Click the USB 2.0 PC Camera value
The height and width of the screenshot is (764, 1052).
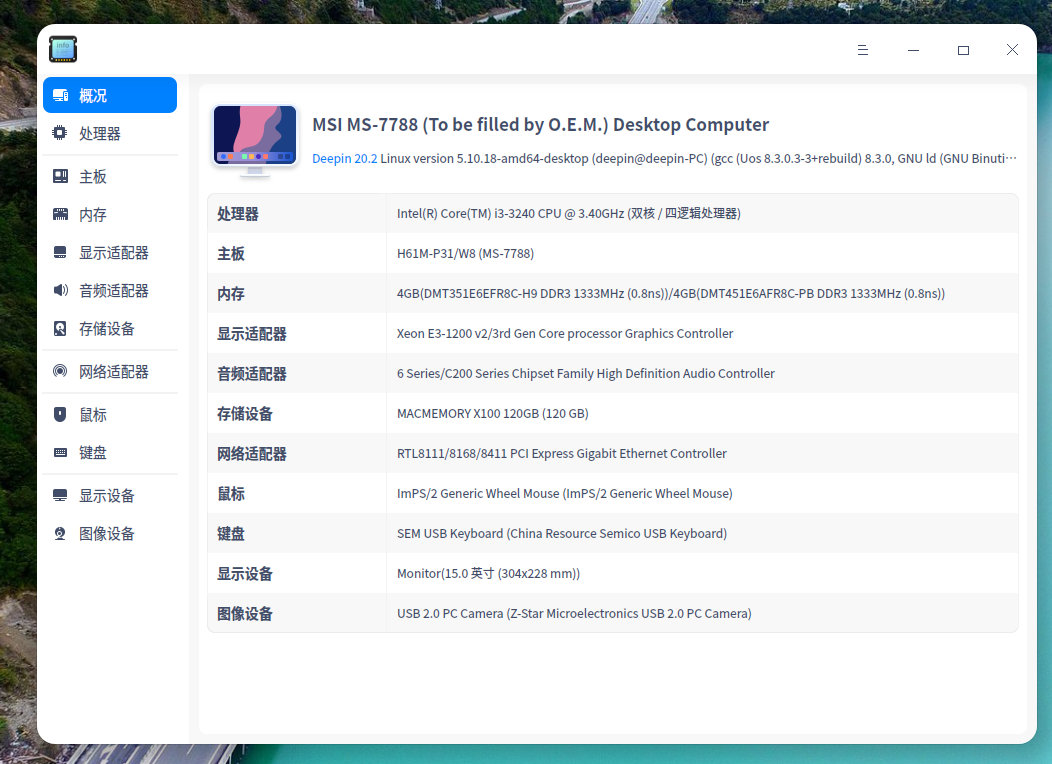coord(574,613)
